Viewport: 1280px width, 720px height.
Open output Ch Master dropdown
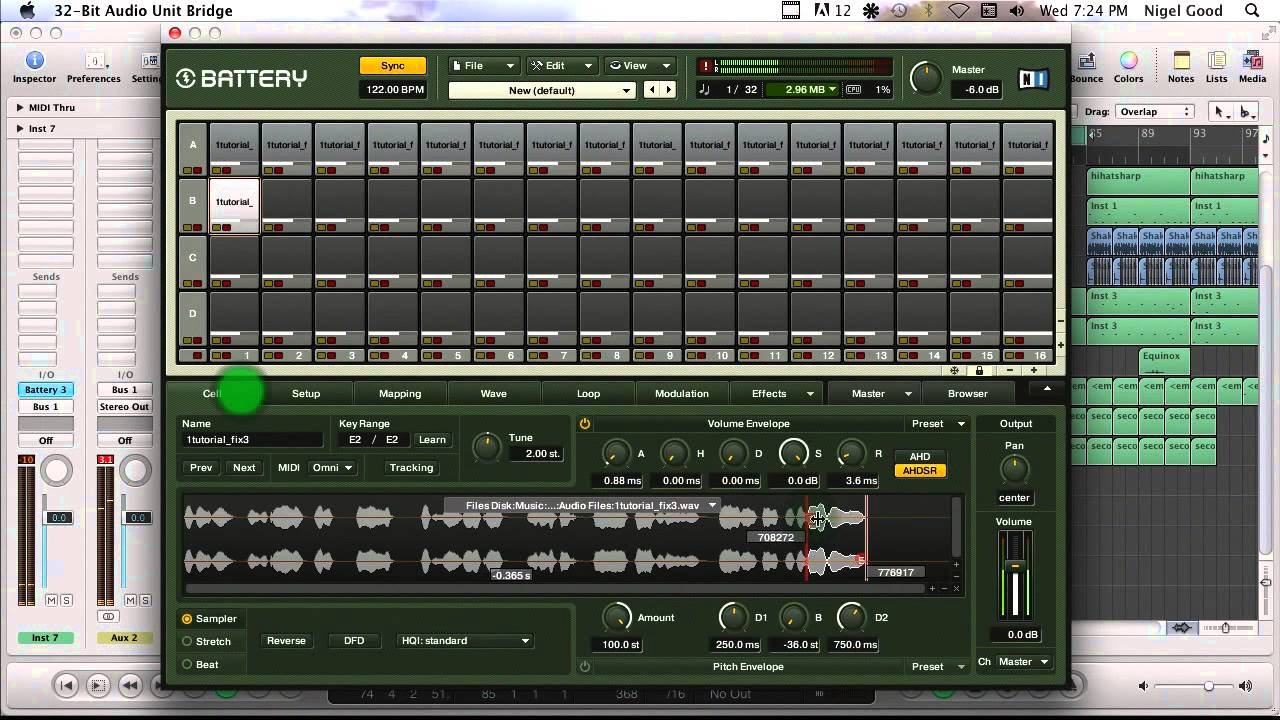[x=1023, y=662]
